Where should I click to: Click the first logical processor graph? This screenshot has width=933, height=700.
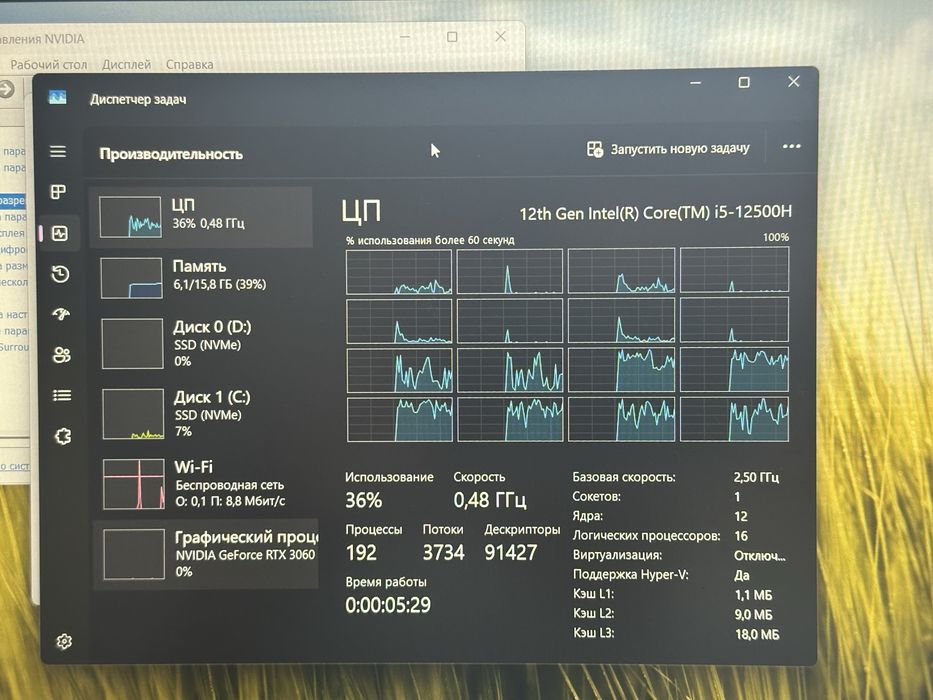click(399, 272)
